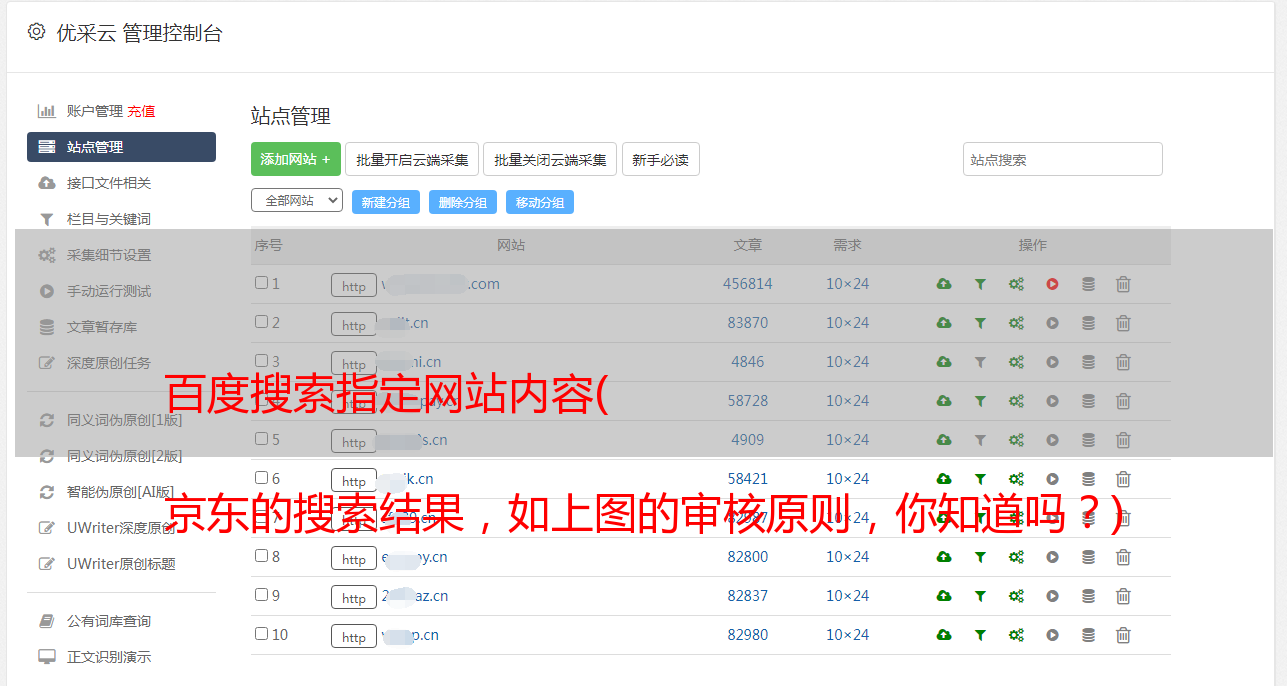Image resolution: width=1287 pixels, height=686 pixels.
Task: Click the play icon in row 8
Action: click(1052, 557)
